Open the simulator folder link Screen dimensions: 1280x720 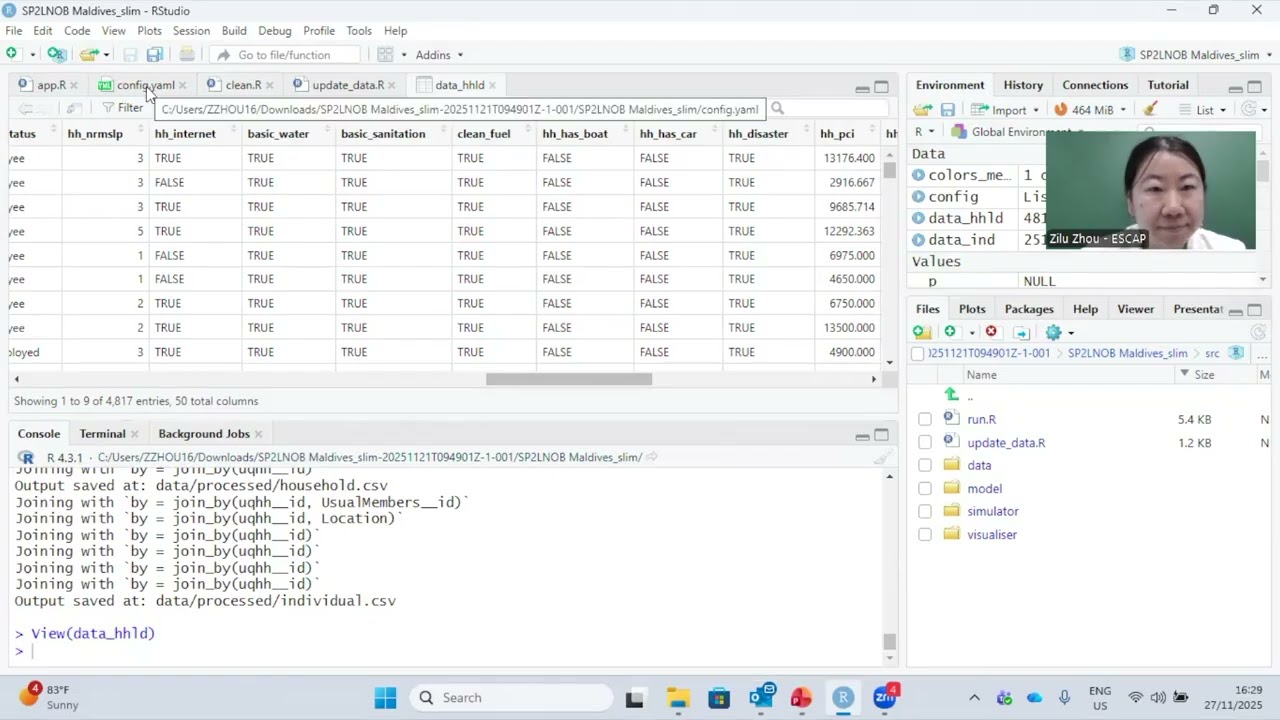992,511
